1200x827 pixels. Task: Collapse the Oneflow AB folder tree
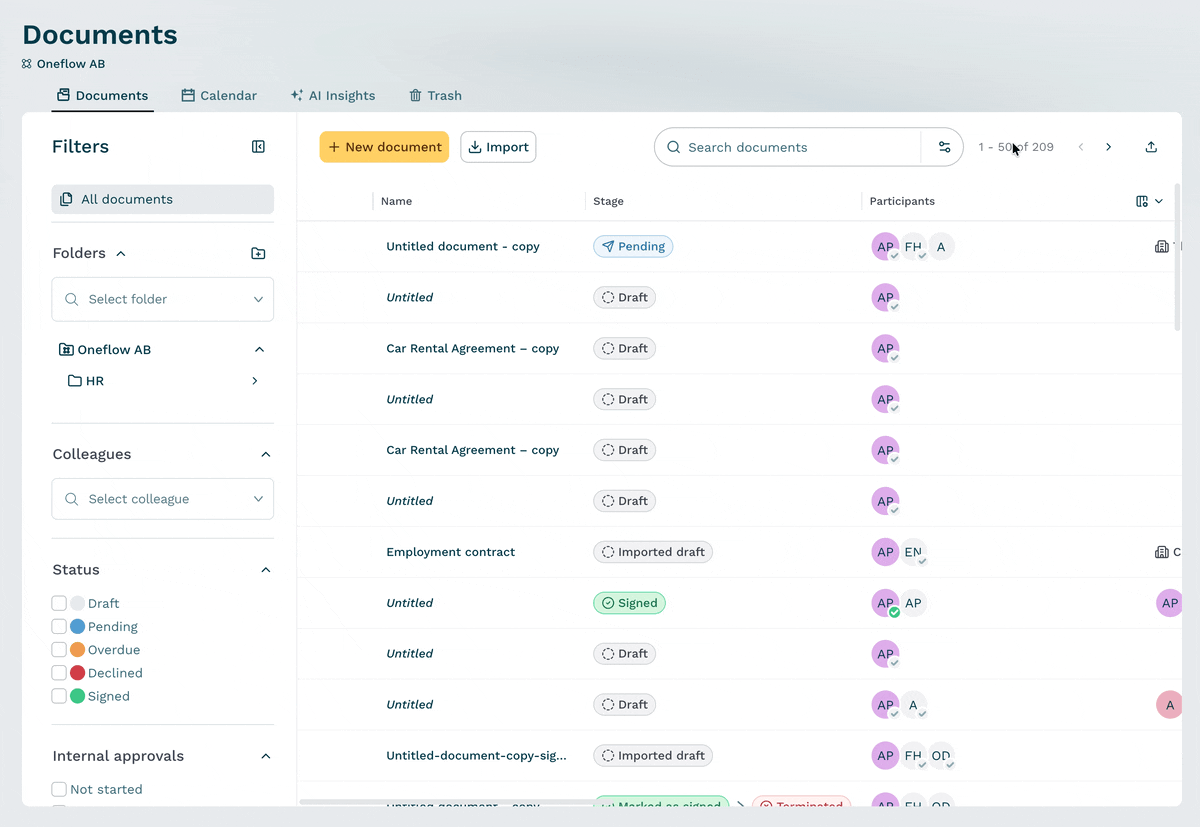tap(260, 350)
